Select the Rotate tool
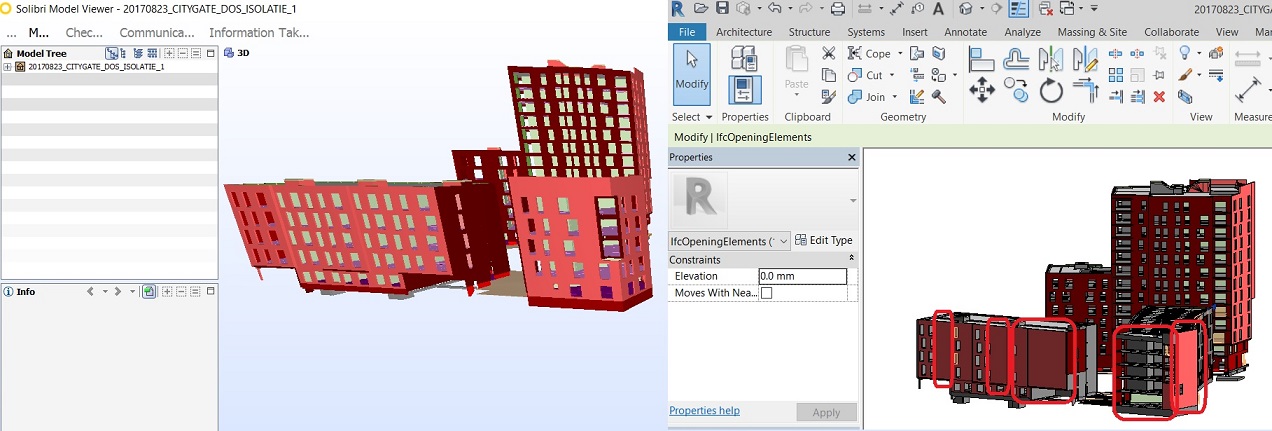Viewport: 1272px width, 431px height. [x=1050, y=92]
